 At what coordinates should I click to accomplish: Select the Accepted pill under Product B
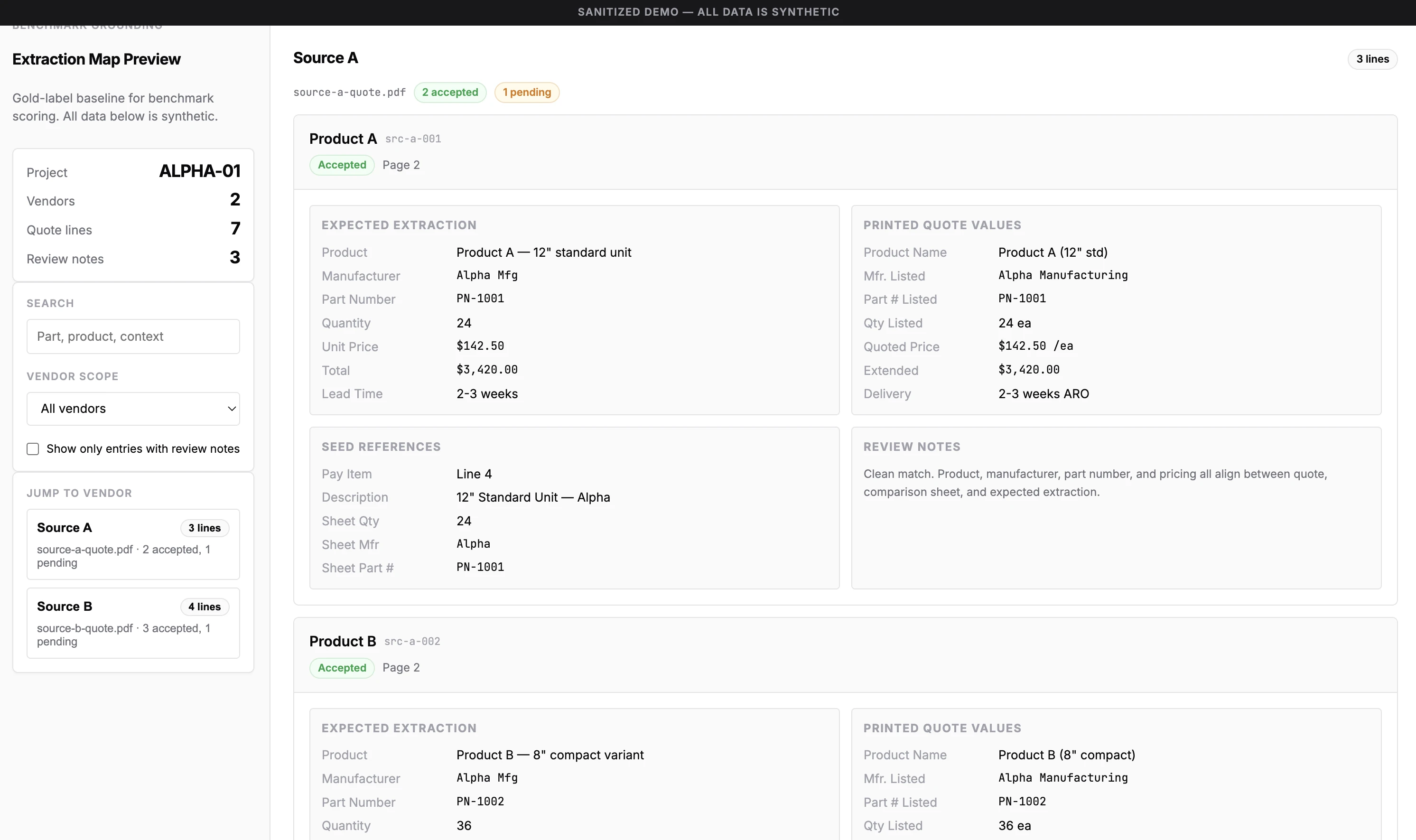point(341,667)
